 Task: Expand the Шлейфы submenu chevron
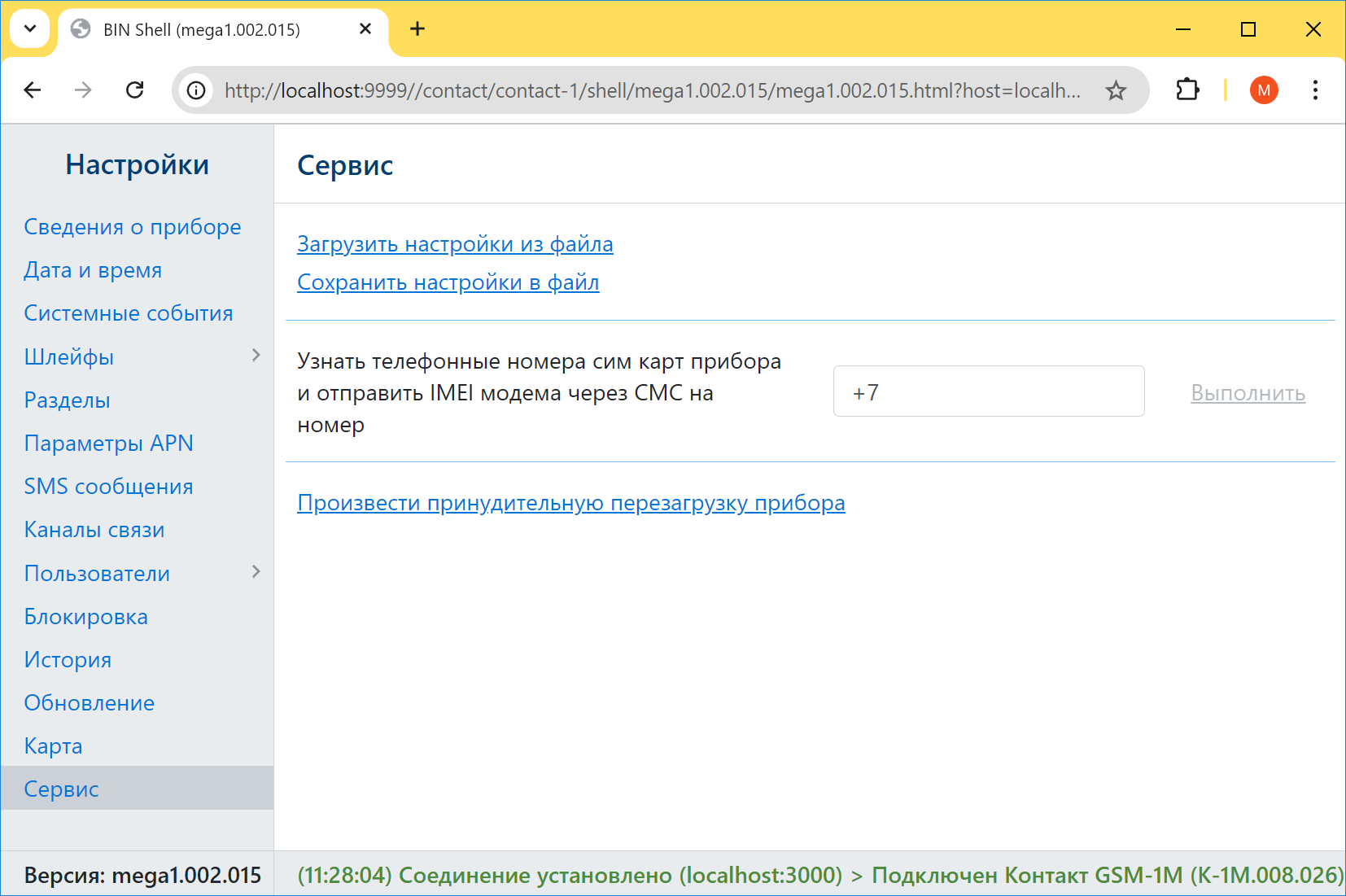[256, 356]
